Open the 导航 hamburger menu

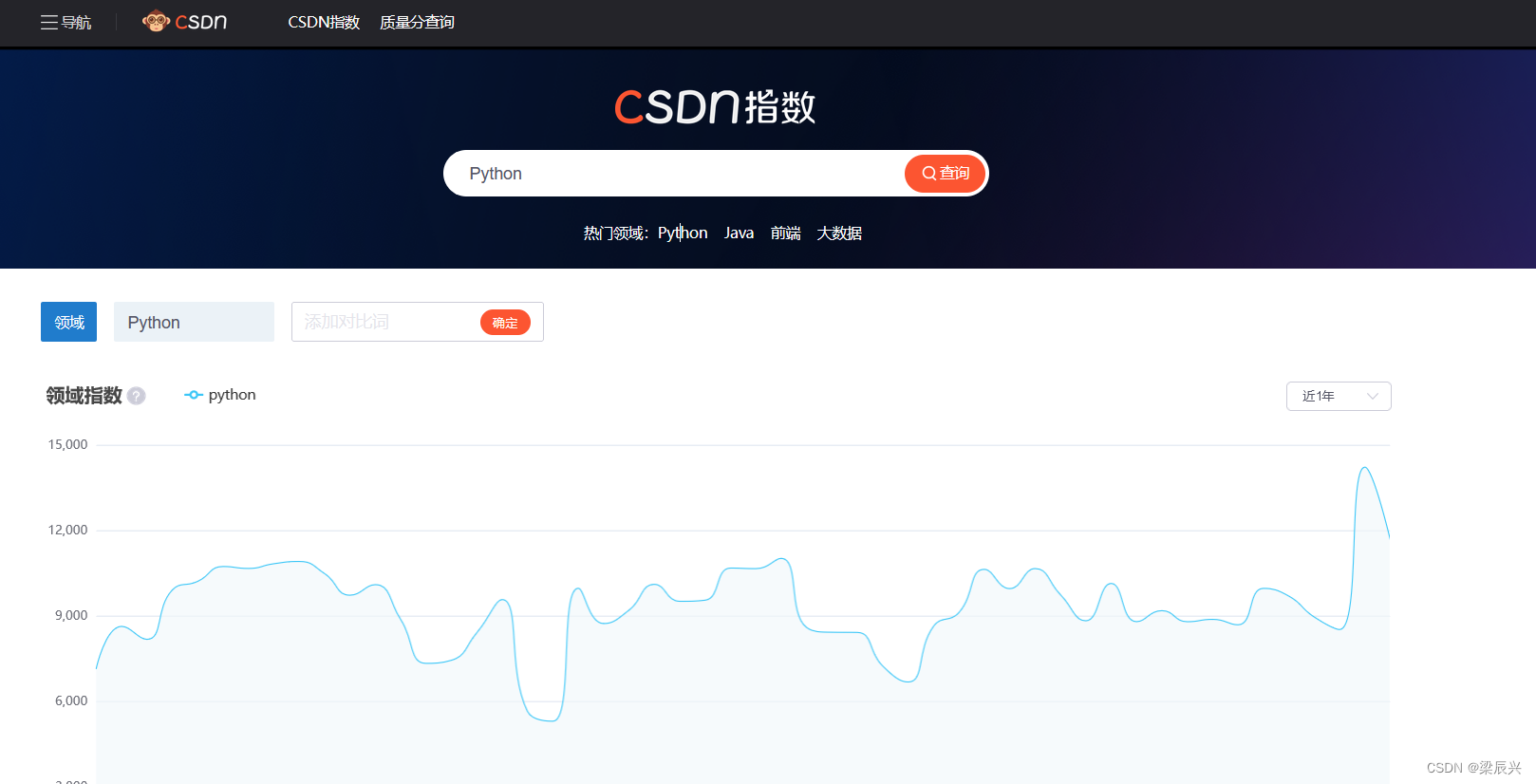coord(66,22)
